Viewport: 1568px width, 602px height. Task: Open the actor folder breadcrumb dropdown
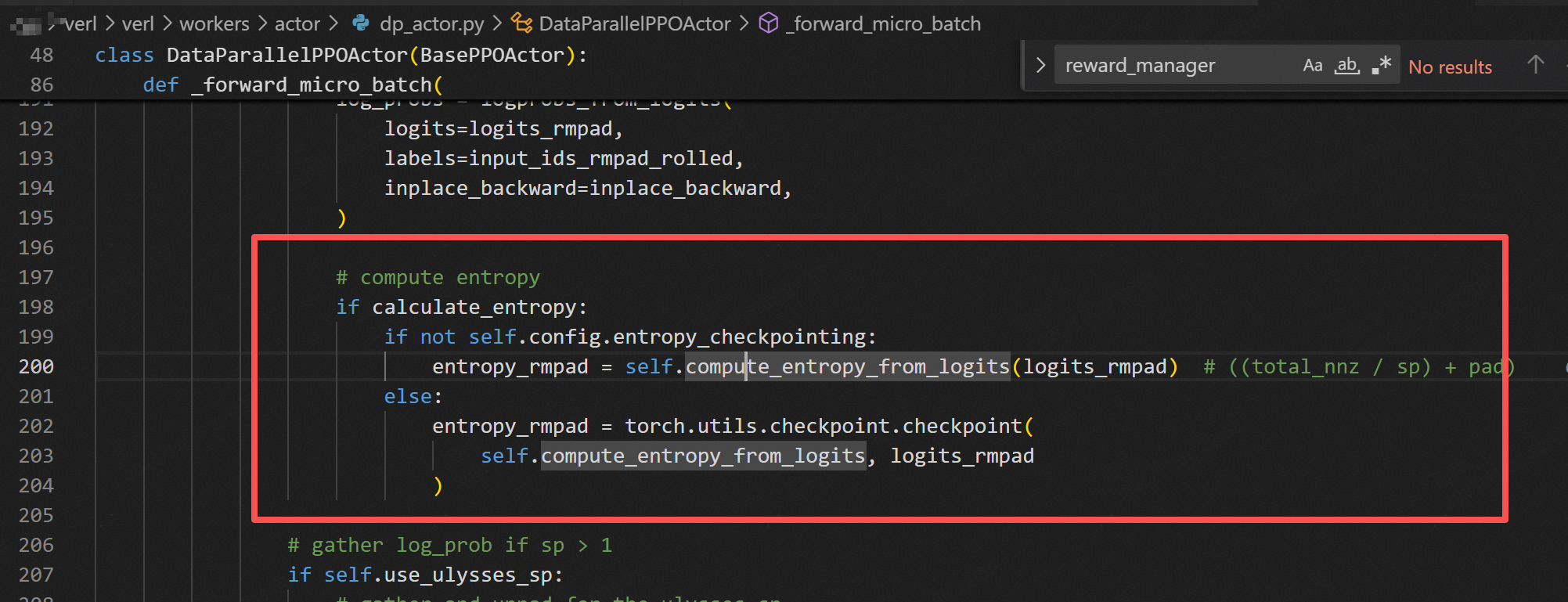click(297, 24)
